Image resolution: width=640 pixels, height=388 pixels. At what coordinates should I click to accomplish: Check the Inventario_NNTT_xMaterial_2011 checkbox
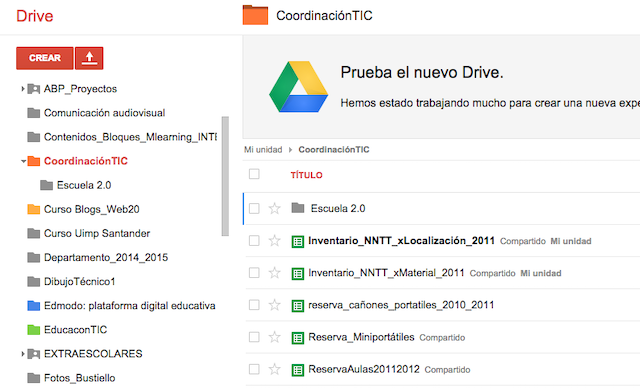coord(254,273)
